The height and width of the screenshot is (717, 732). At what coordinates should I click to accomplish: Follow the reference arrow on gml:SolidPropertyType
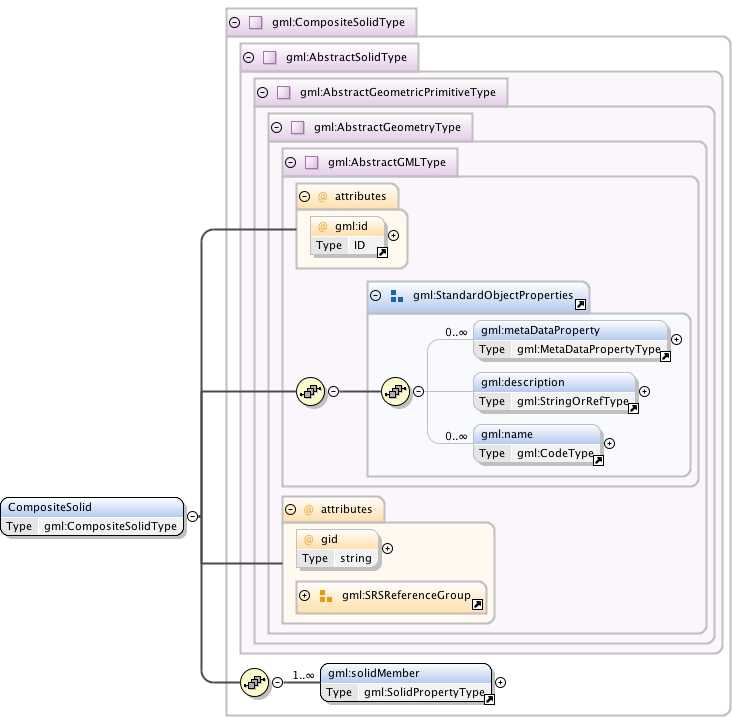point(489,699)
